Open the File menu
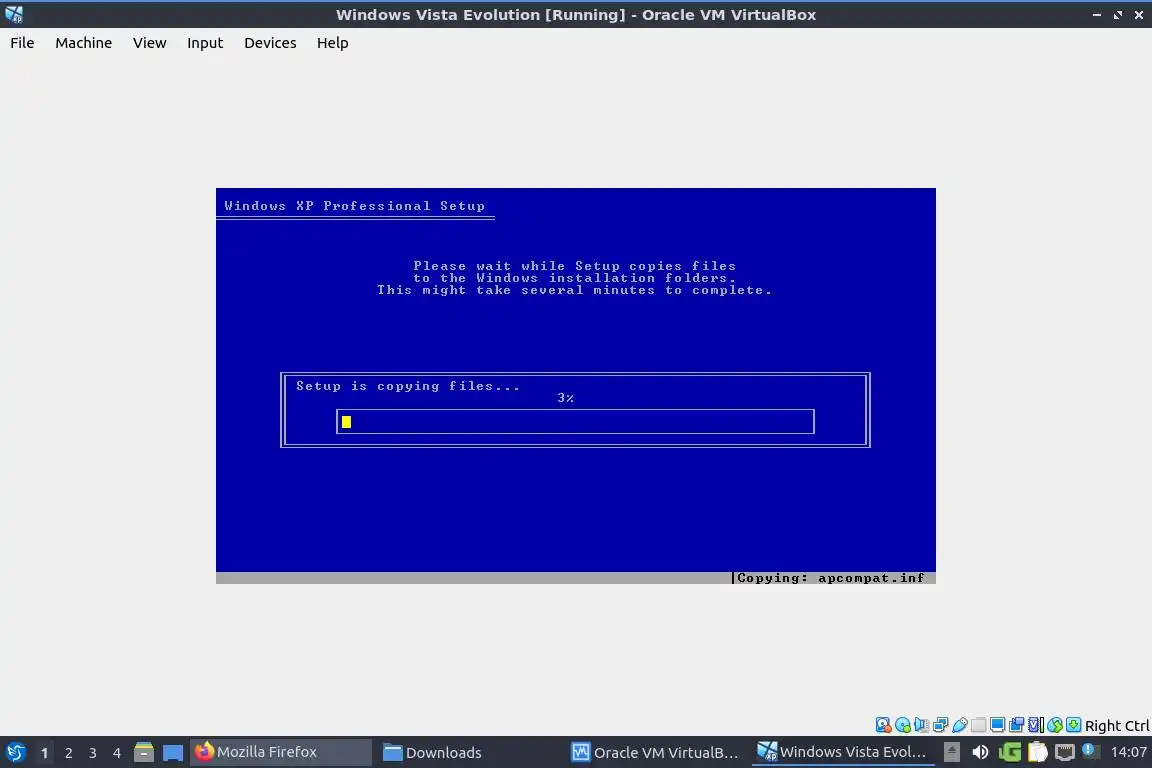Viewport: 1152px width, 768px height. click(22, 43)
